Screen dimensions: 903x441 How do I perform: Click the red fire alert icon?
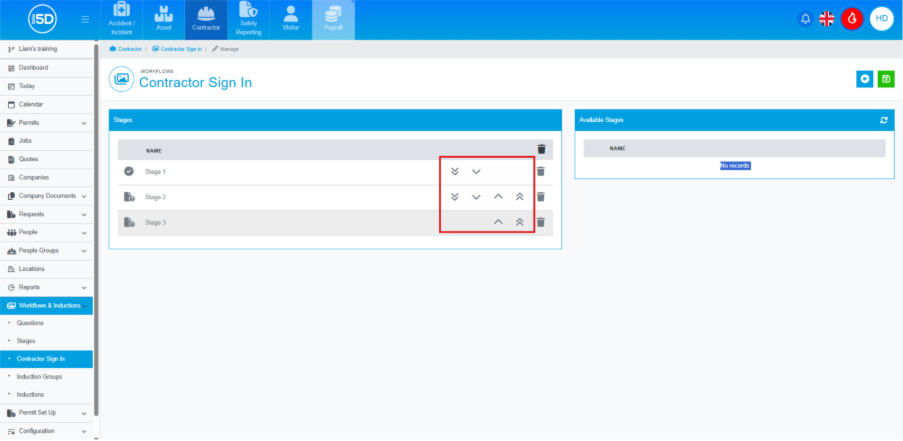pos(852,19)
